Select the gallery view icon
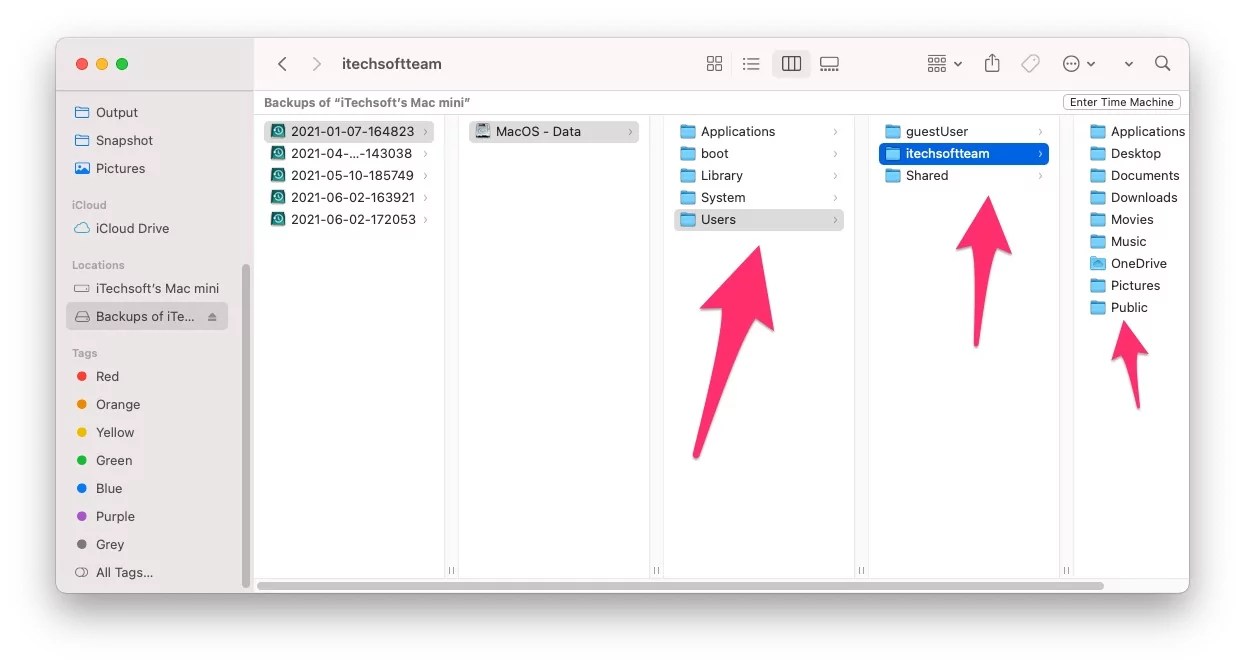Viewport: 1245px width, 667px height. (x=829, y=63)
